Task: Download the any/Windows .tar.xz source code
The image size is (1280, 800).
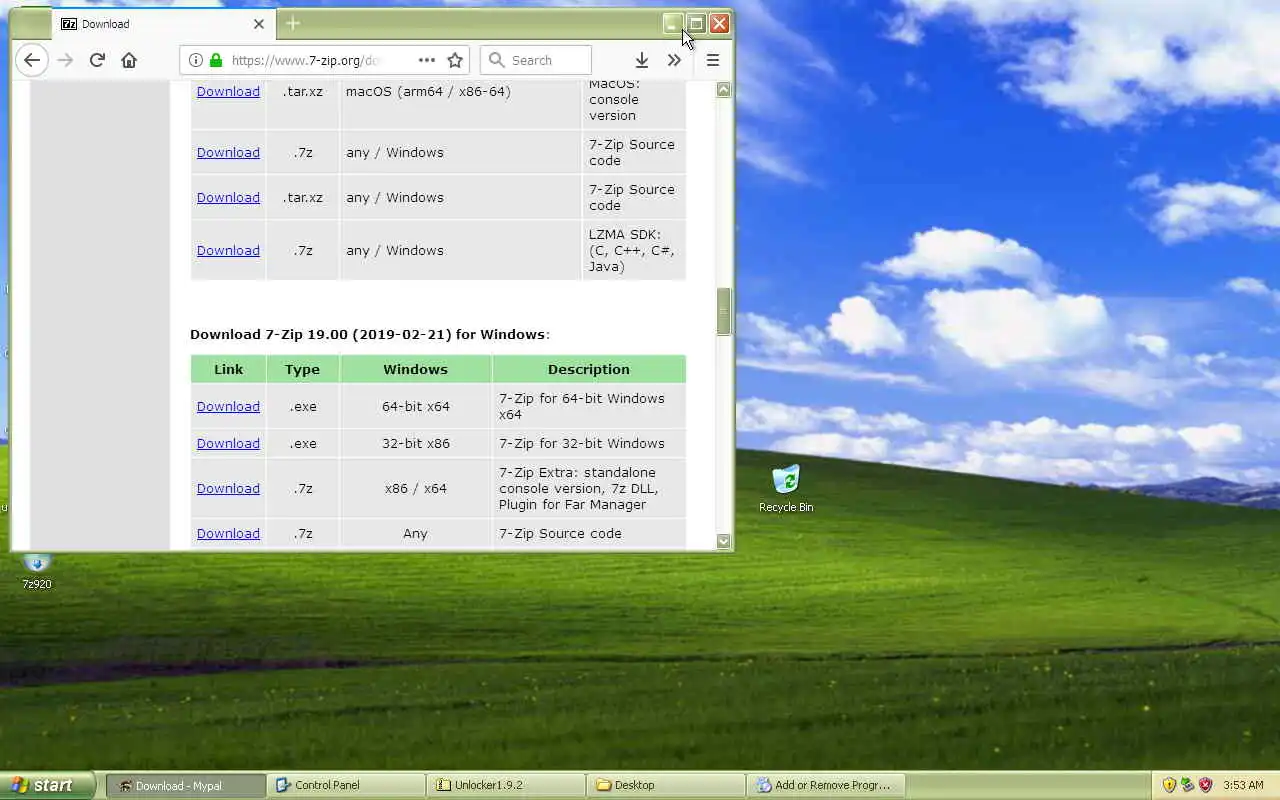Action: tap(228, 197)
